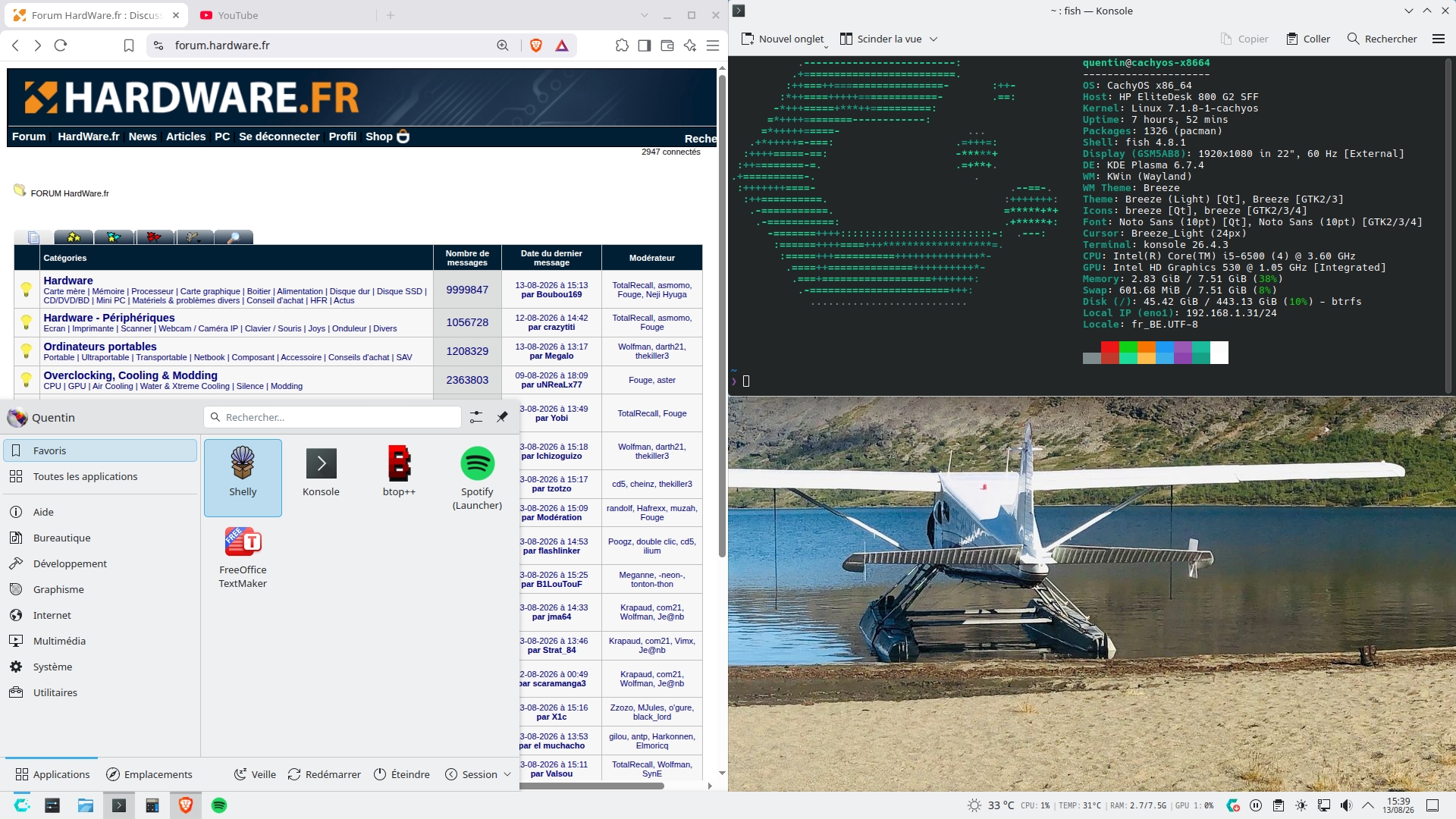Open the browser hamburger menu
Screen dimensions: 1456x819
713,45
